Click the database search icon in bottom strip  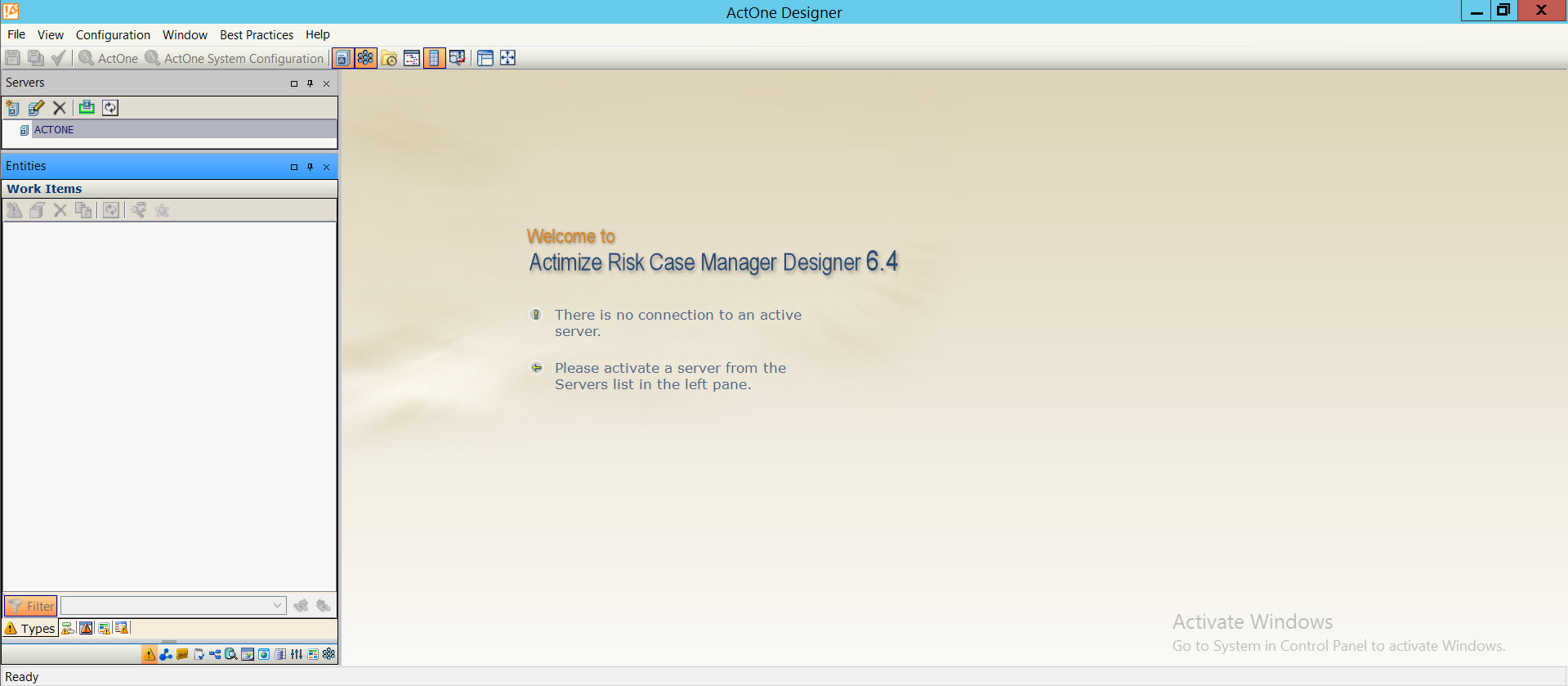coord(231,654)
